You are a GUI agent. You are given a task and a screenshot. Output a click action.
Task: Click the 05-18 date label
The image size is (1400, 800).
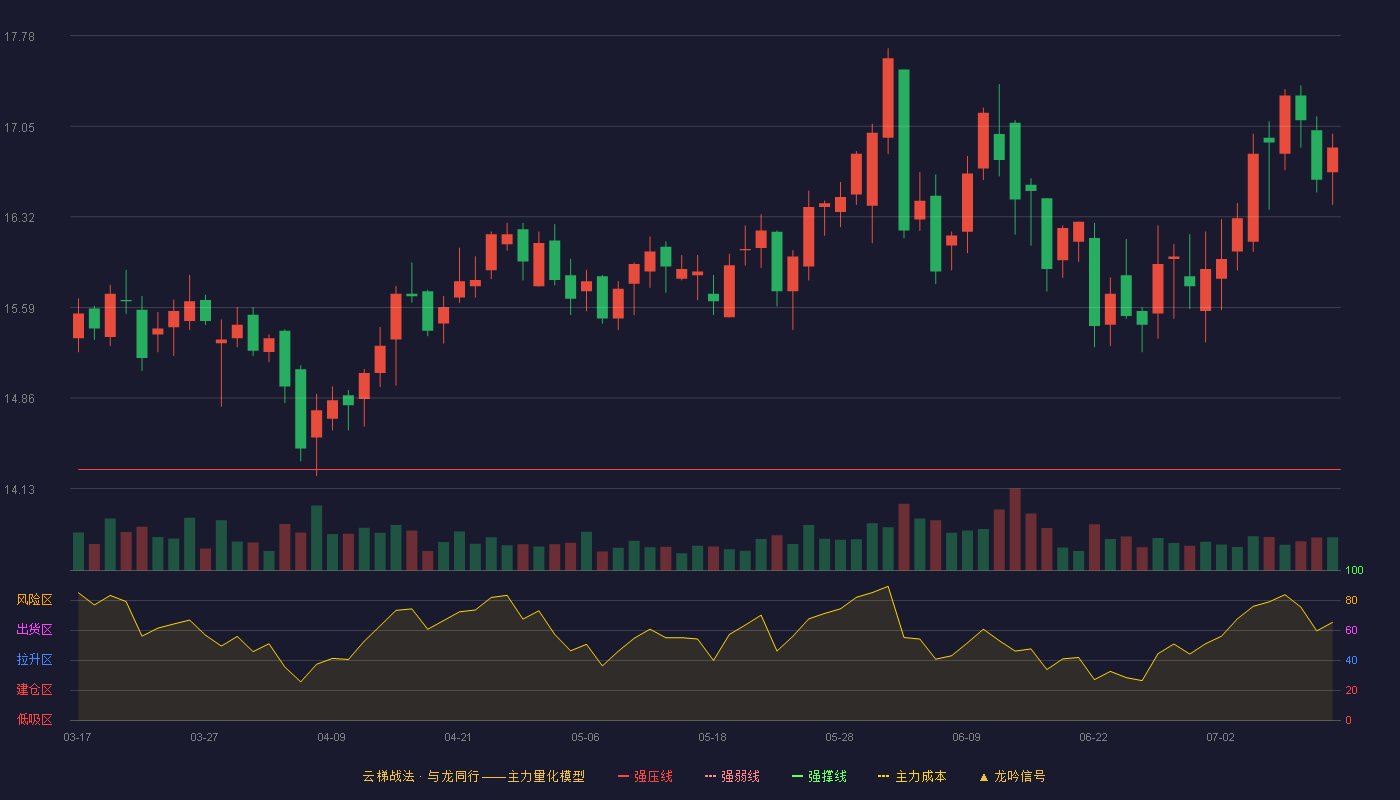[712, 737]
